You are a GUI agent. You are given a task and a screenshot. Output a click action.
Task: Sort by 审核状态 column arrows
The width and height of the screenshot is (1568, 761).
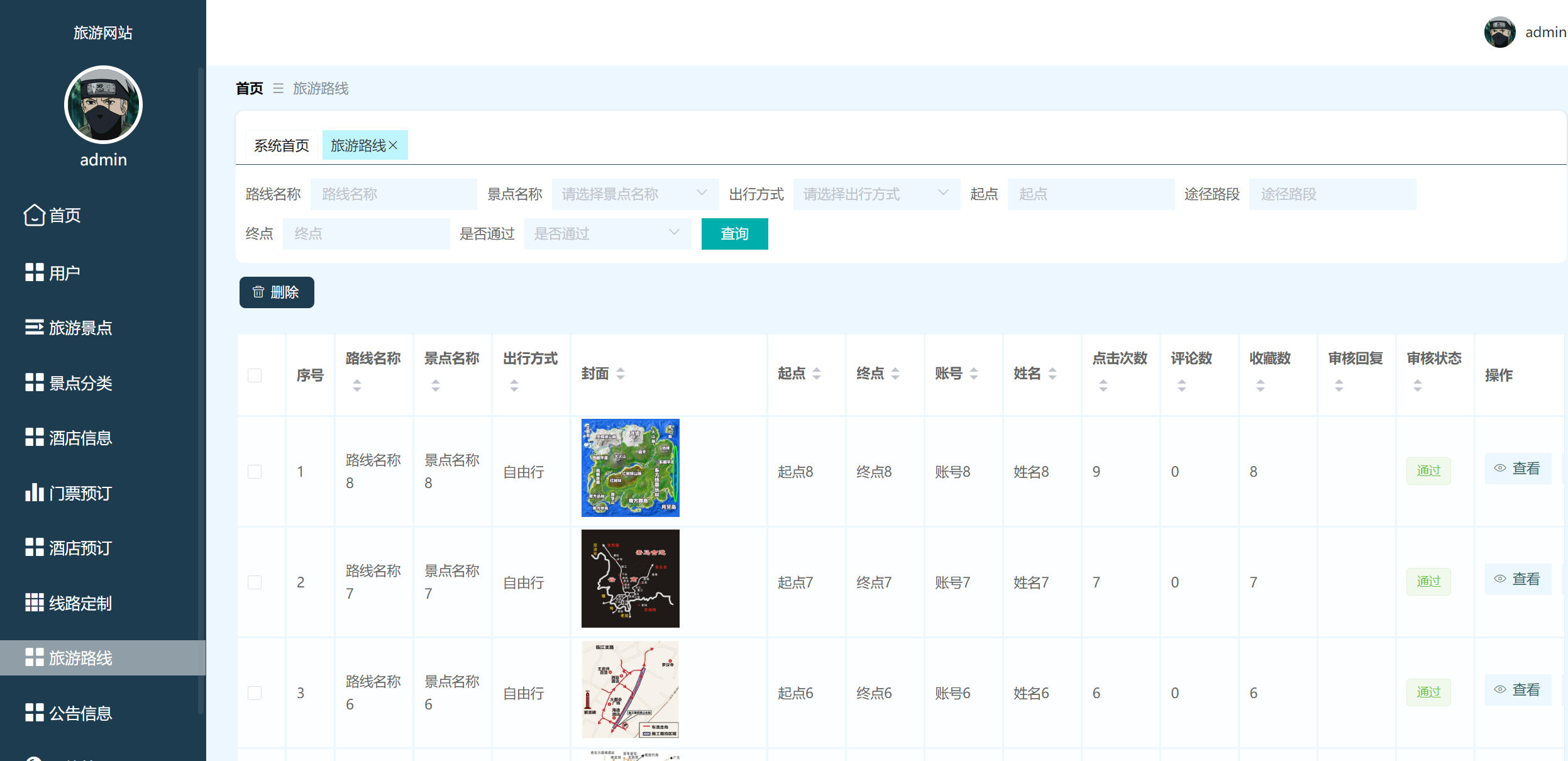1418,386
